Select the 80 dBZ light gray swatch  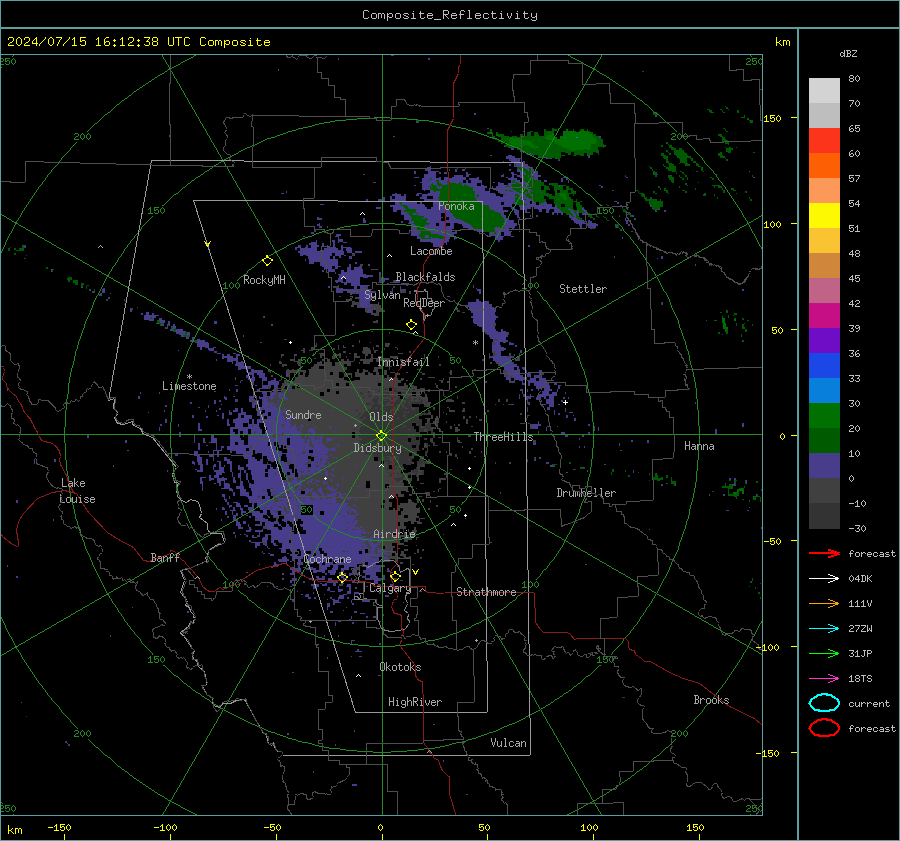[824, 90]
